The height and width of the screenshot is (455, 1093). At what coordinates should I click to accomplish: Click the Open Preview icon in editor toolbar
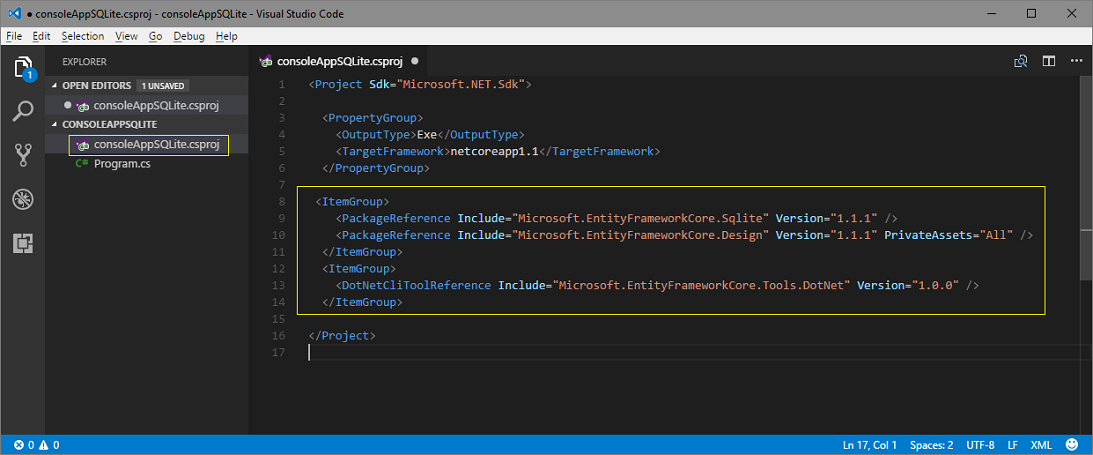1021,61
